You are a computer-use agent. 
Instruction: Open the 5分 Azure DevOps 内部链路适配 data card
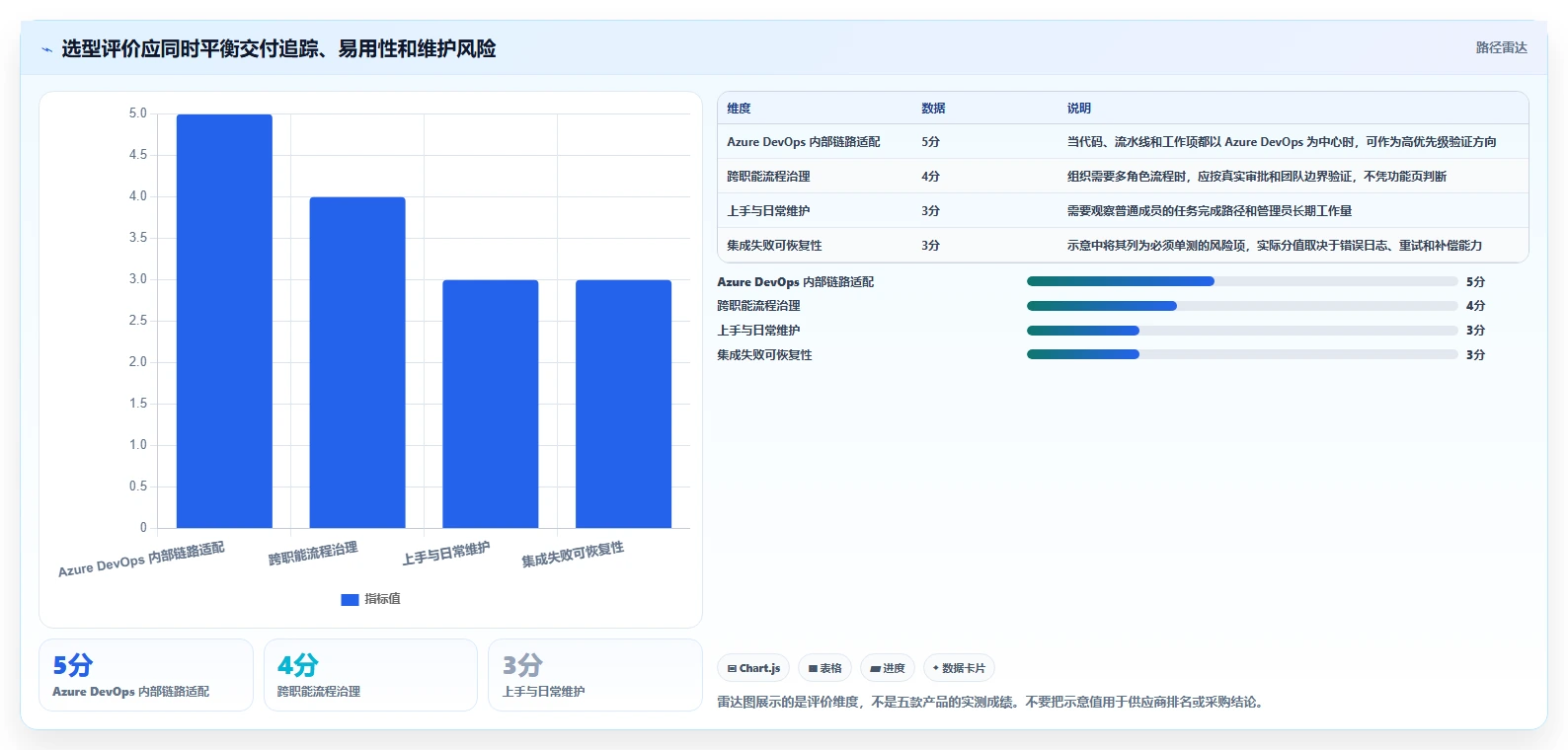[x=146, y=675]
